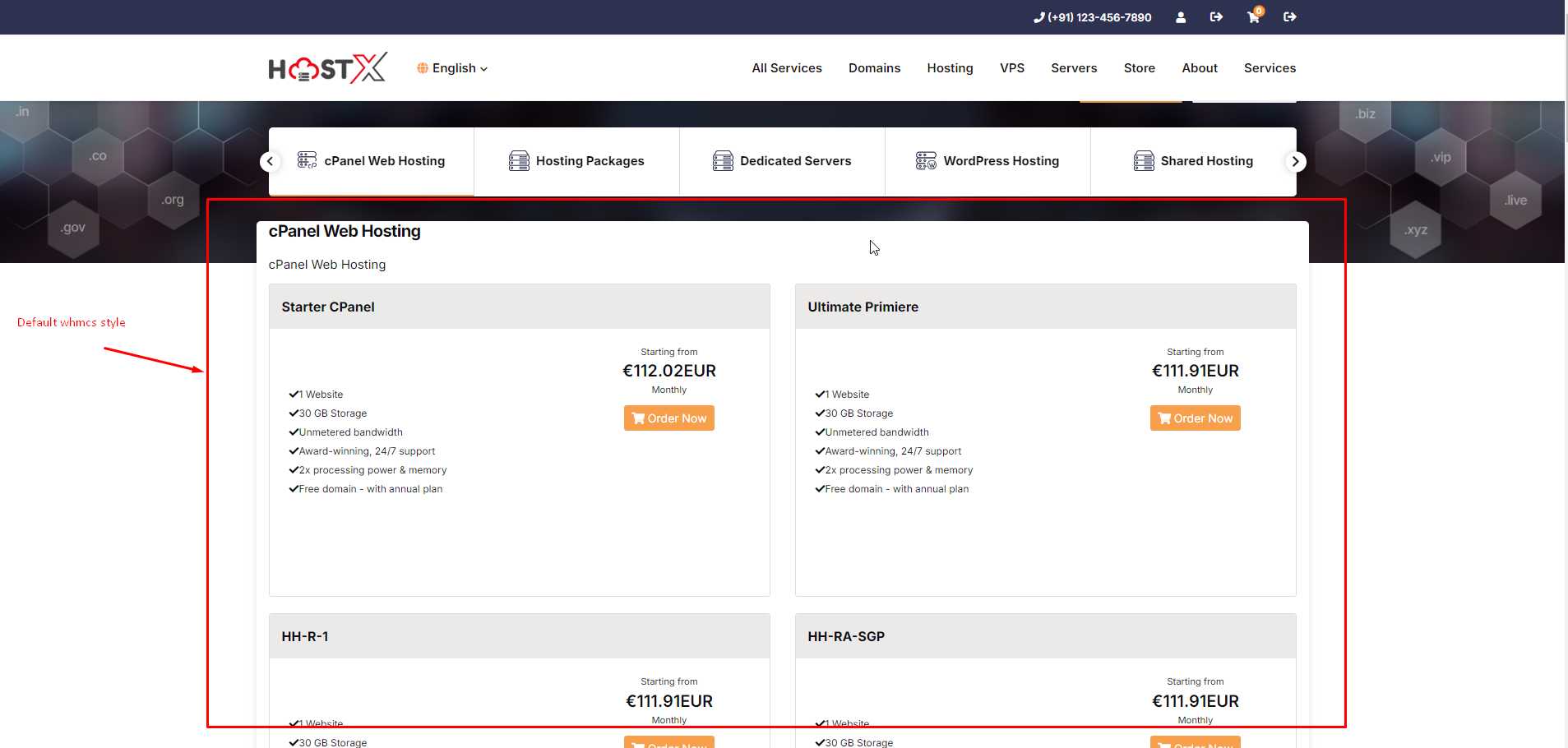Screen dimensions: 1568x748
Task: Open the Store navigation menu
Action: 1139,68
